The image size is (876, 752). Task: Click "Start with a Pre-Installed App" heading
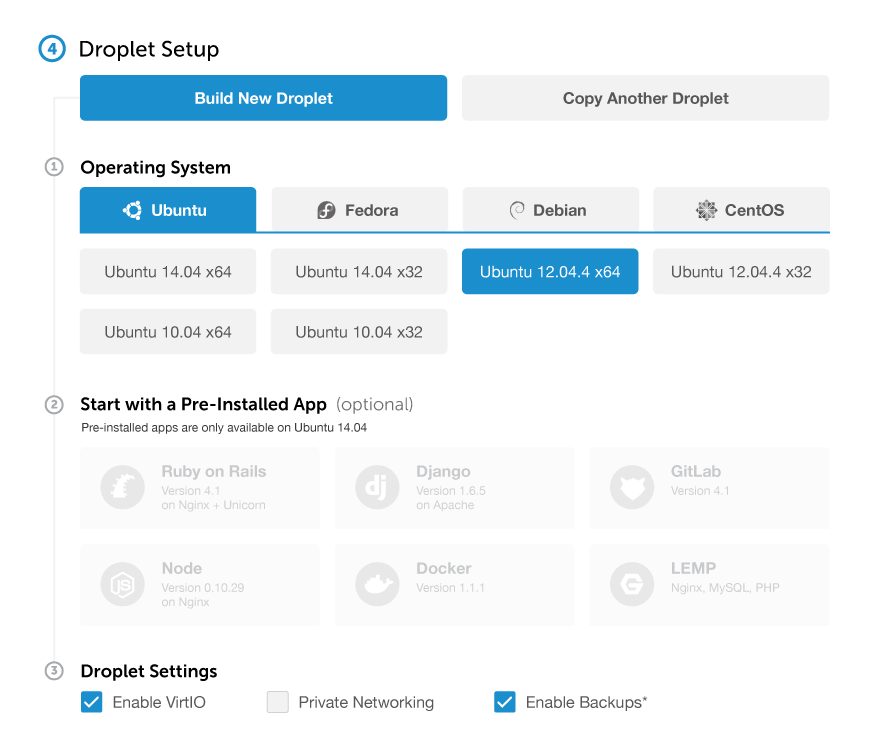point(203,404)
